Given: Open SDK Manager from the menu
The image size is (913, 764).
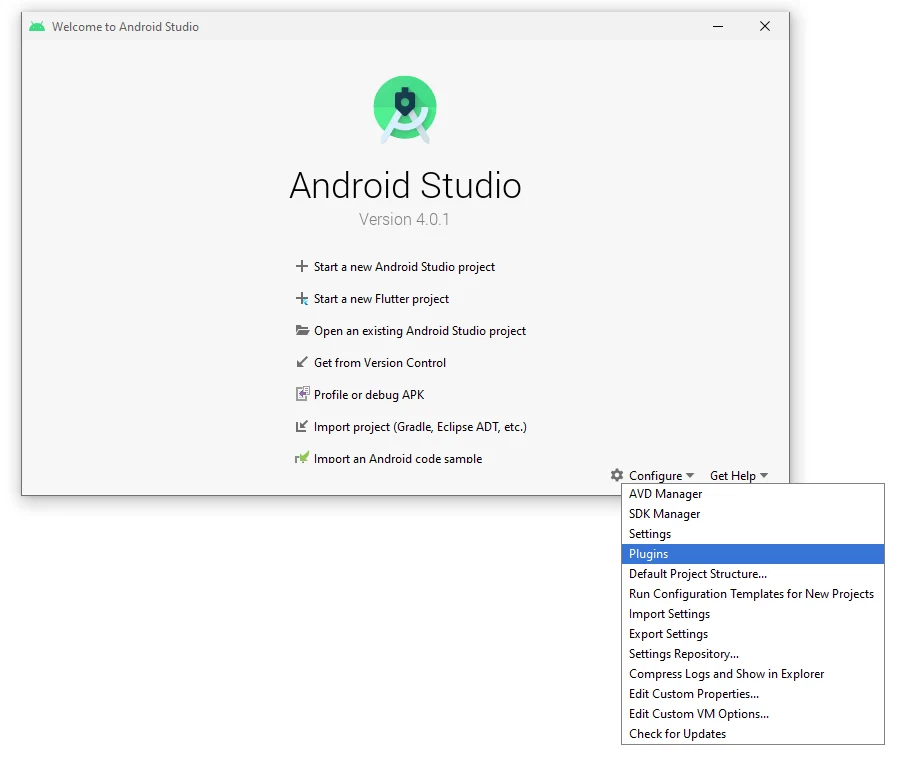Looking at the screenshot, I should click(x=753, y=514).
